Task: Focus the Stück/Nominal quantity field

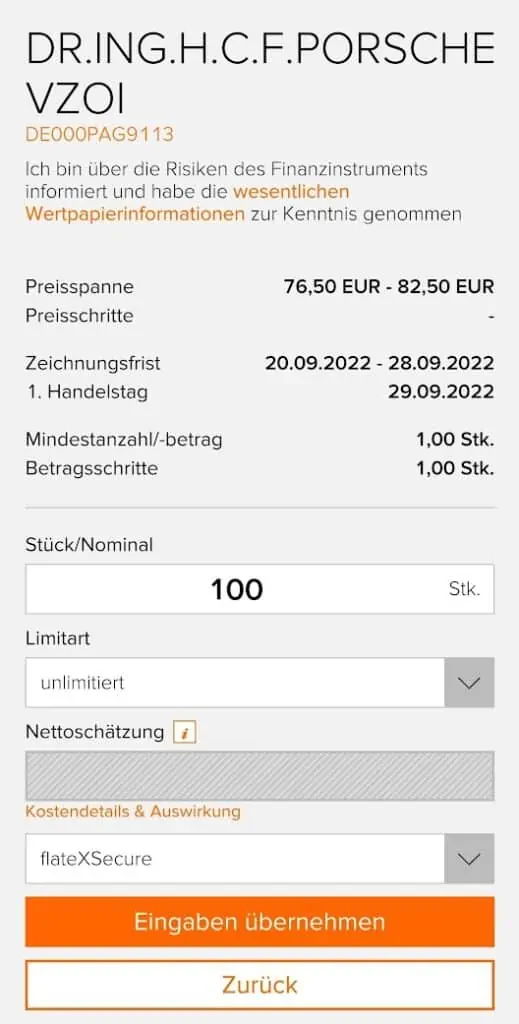Action: 260,589
